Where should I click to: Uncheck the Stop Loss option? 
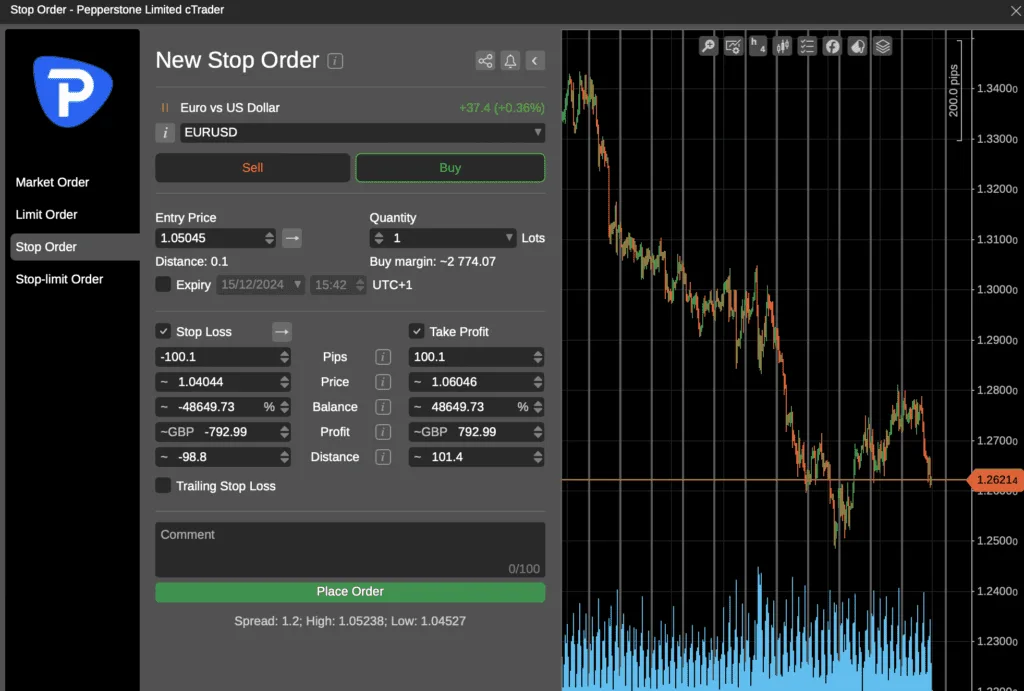point(163,331)
